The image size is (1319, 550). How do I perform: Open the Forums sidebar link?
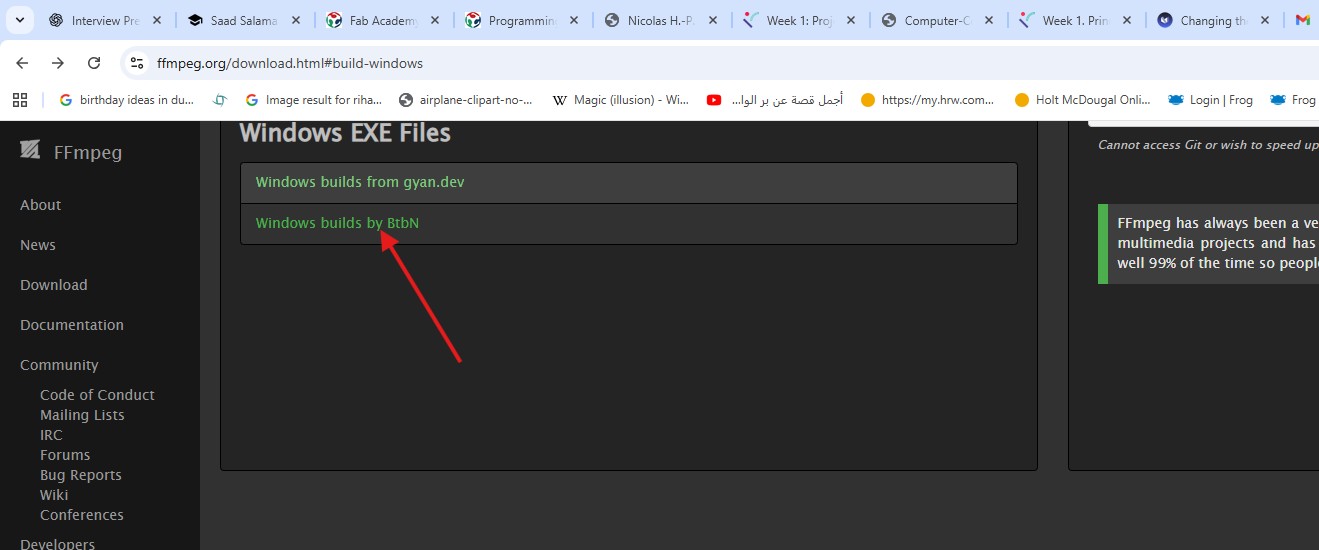[65, 455]
